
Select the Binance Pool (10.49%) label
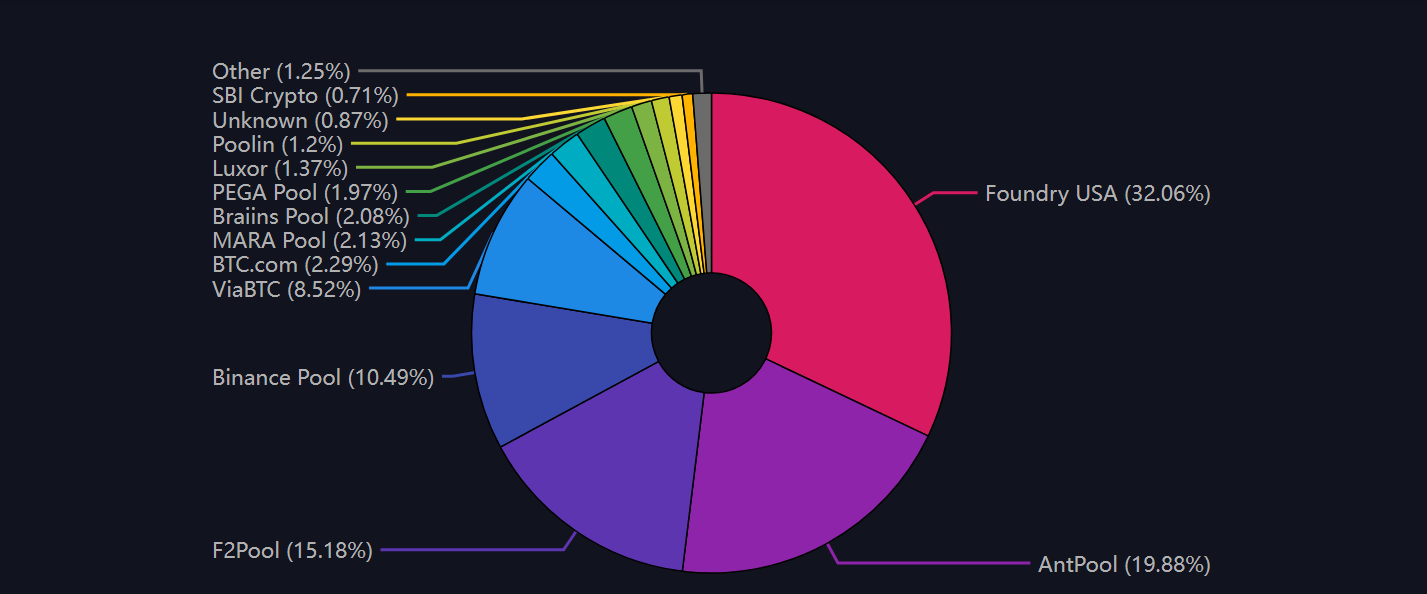coord(323,378)
